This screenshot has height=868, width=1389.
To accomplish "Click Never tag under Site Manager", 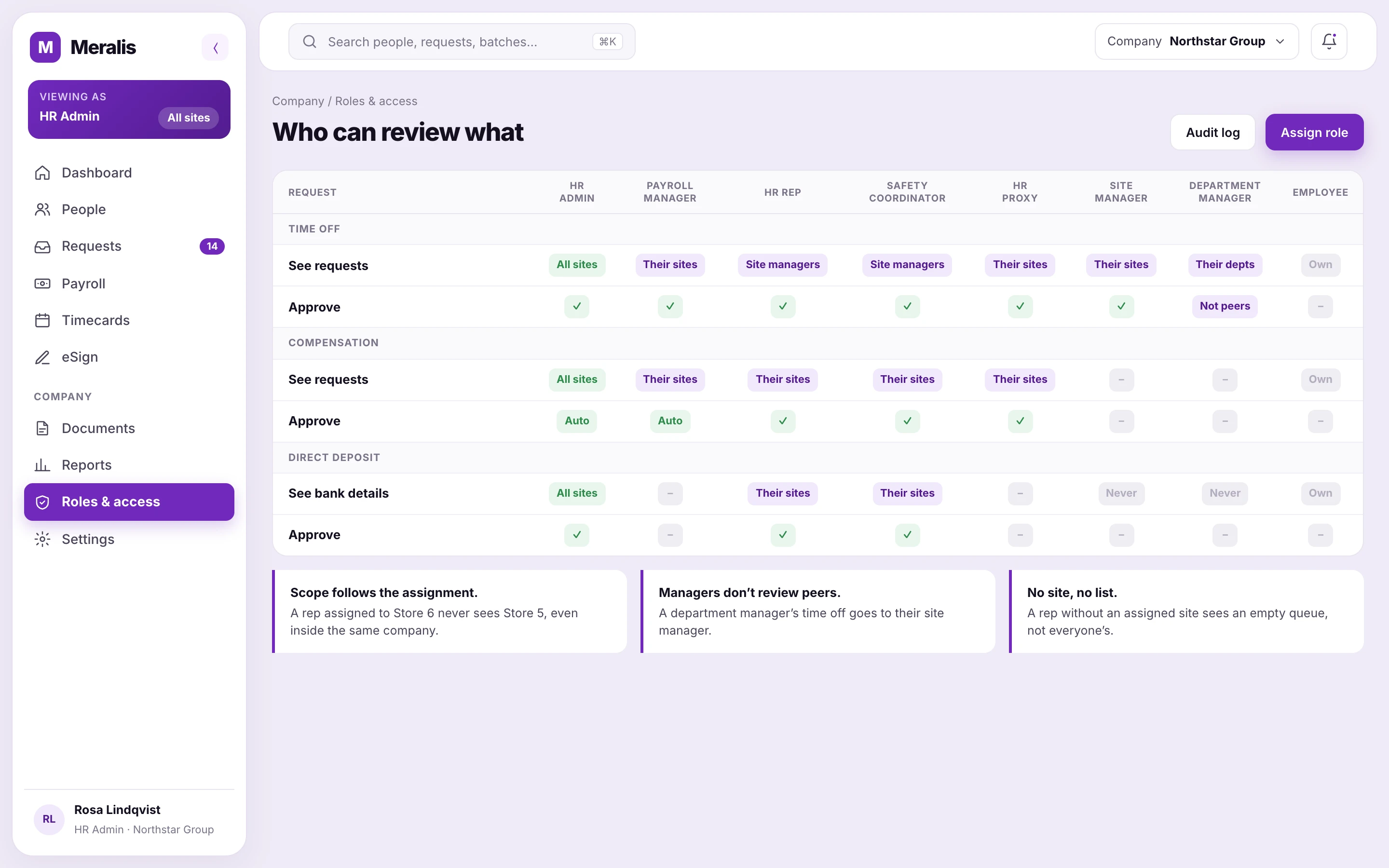I will pyautogui.click(x=1121, y=493).
